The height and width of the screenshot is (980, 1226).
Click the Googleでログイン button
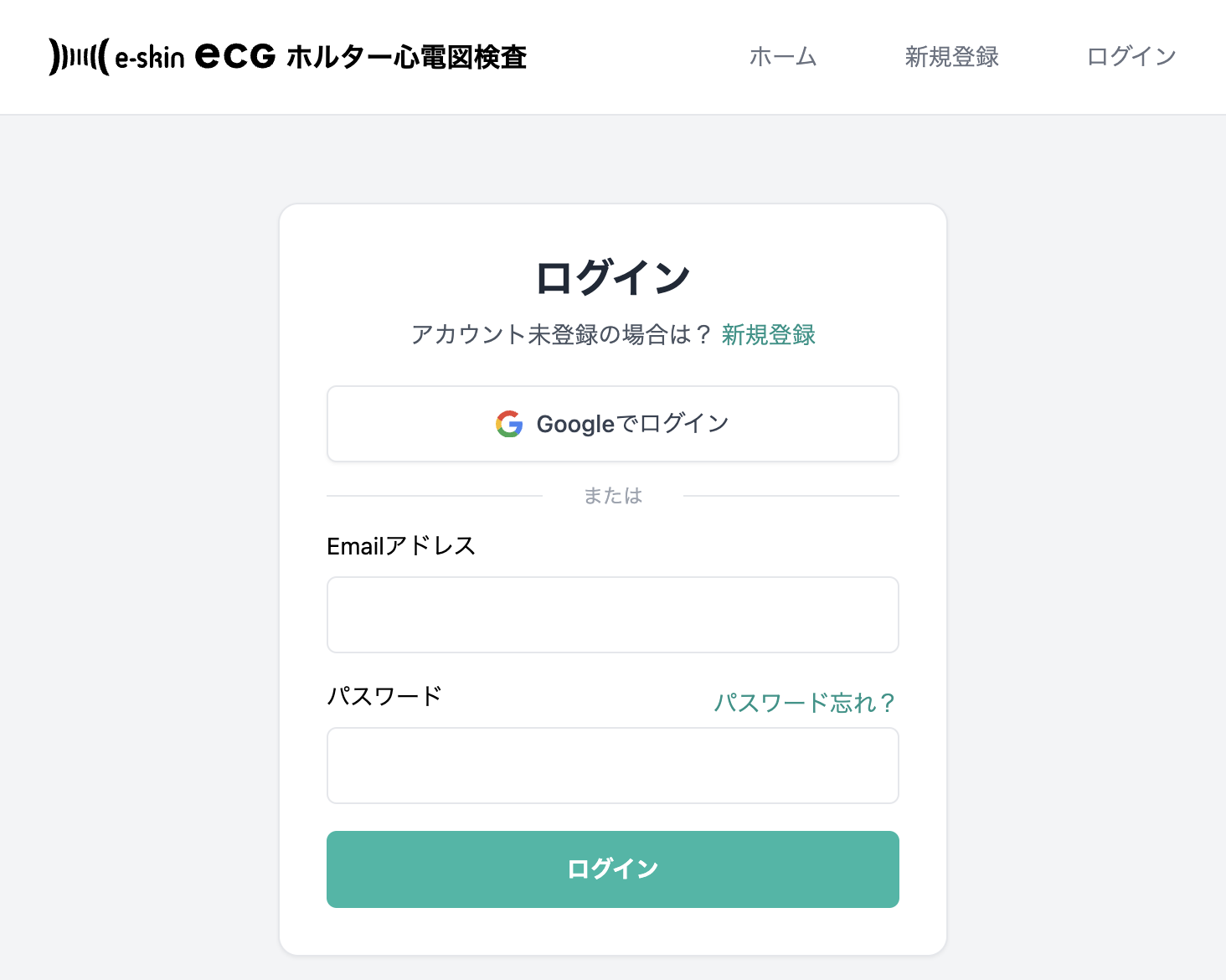tap(612, 424)
